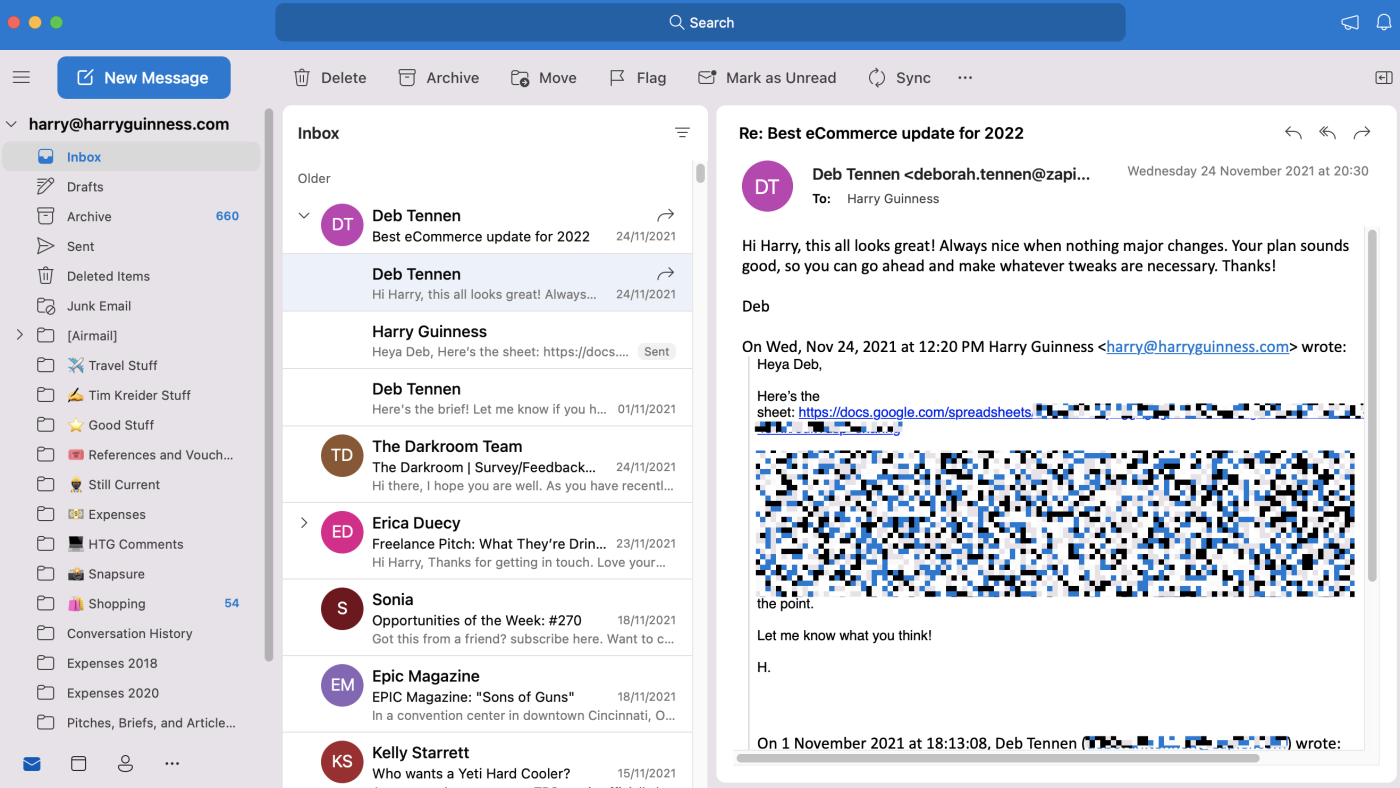Open the Travel Stuff folder
Screen dimensions: 1400x788
coord(131,365)
